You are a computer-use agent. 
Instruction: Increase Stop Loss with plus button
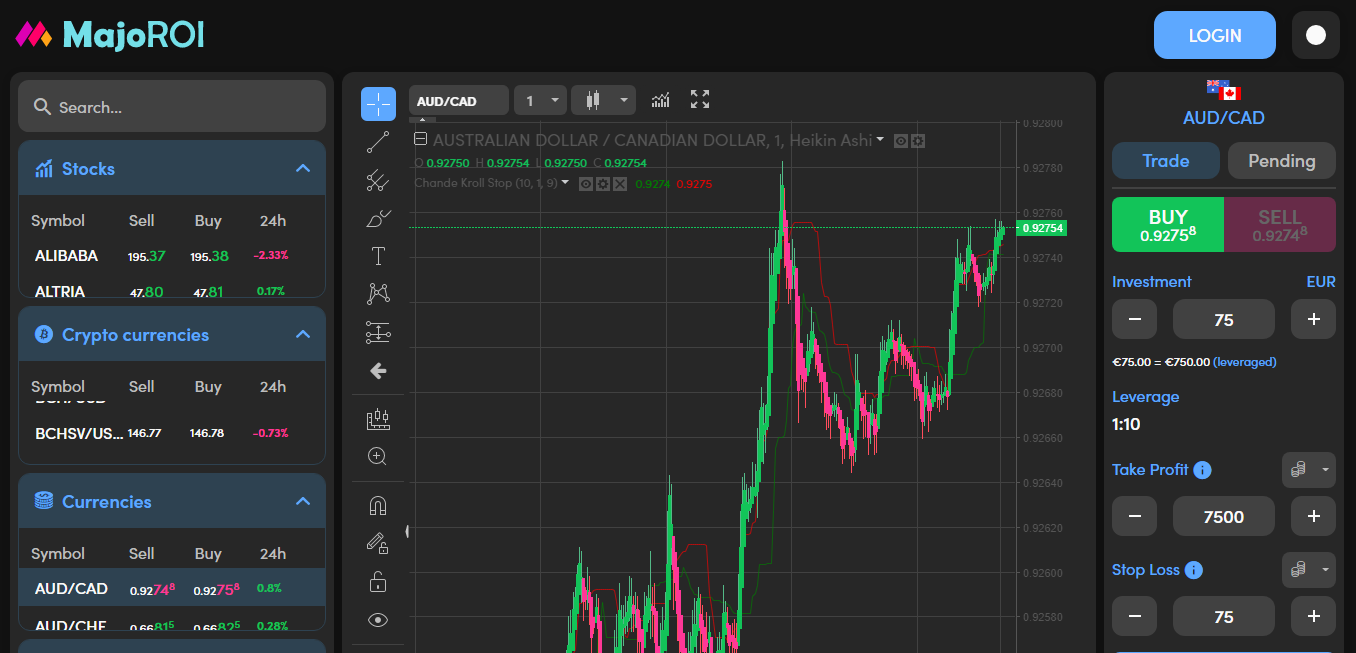point(1313,616)
